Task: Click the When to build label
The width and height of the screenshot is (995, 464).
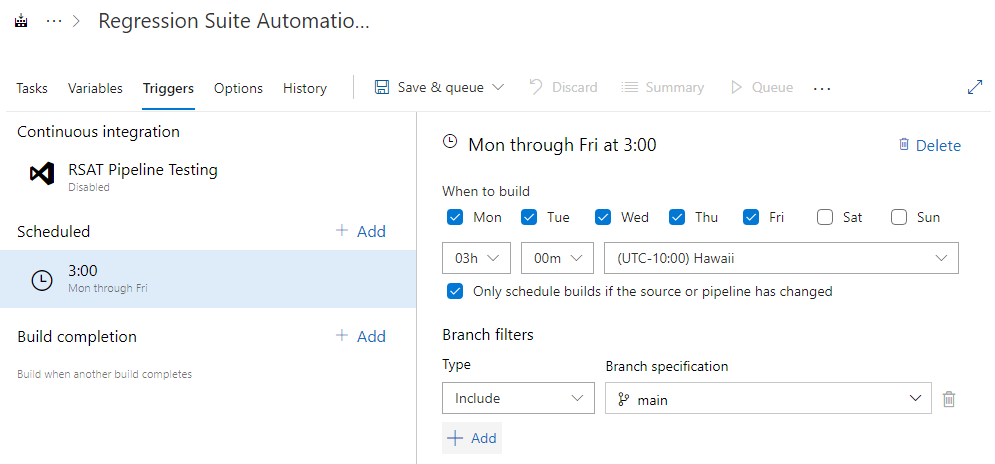Action: pos(486,190)
